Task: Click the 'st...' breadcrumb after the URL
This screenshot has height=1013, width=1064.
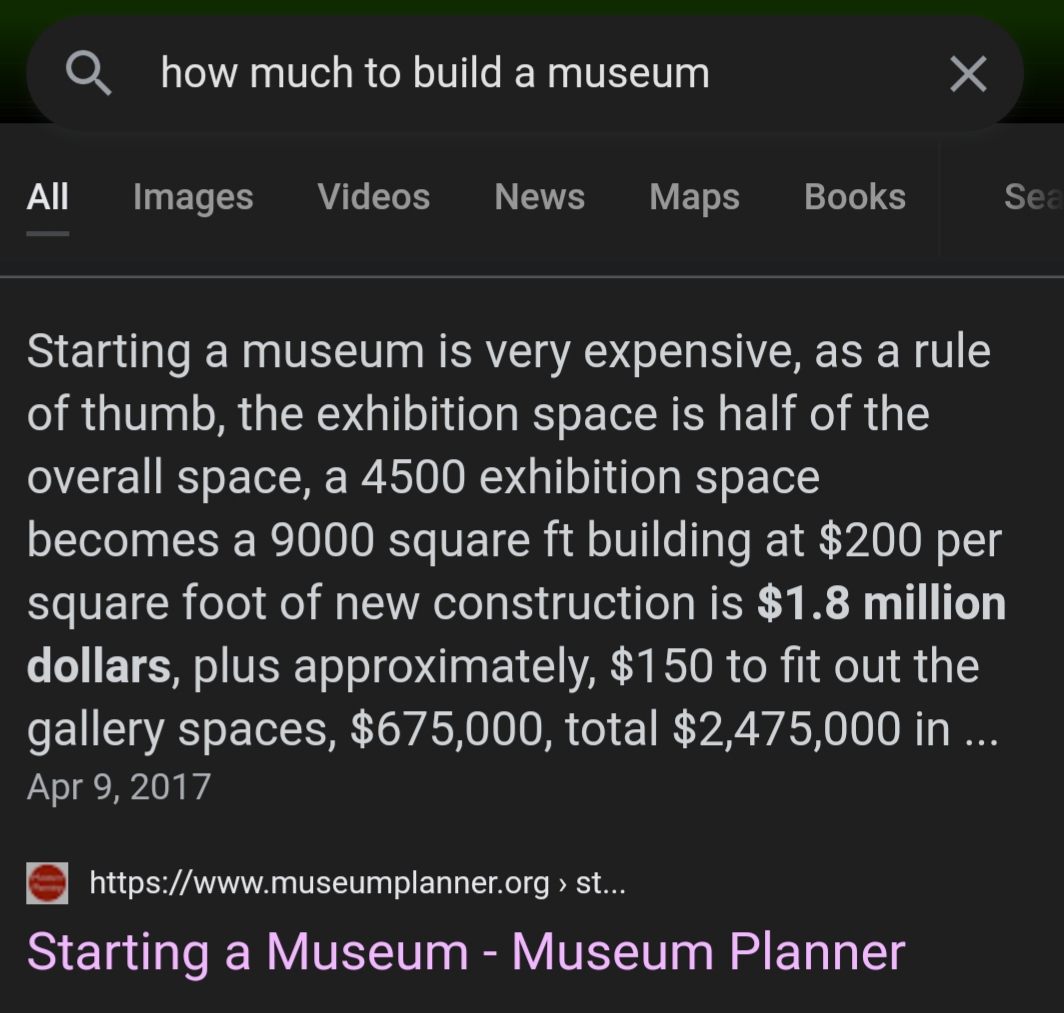Action: [x=601, y=883]
